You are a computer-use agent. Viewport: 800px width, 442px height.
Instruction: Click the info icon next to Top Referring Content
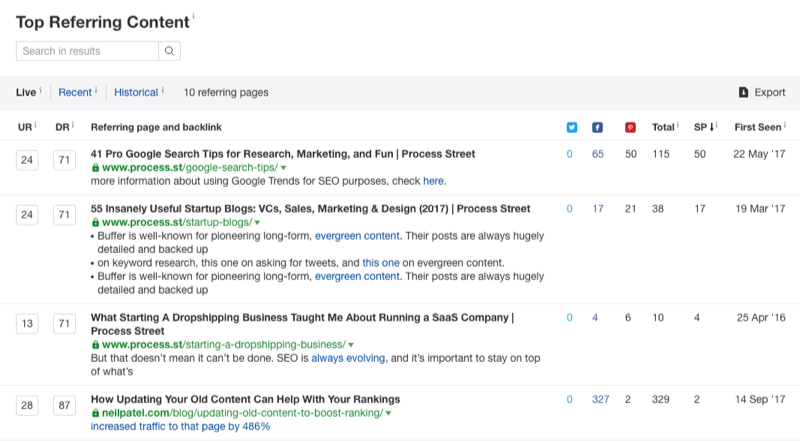tap(193, 16)
